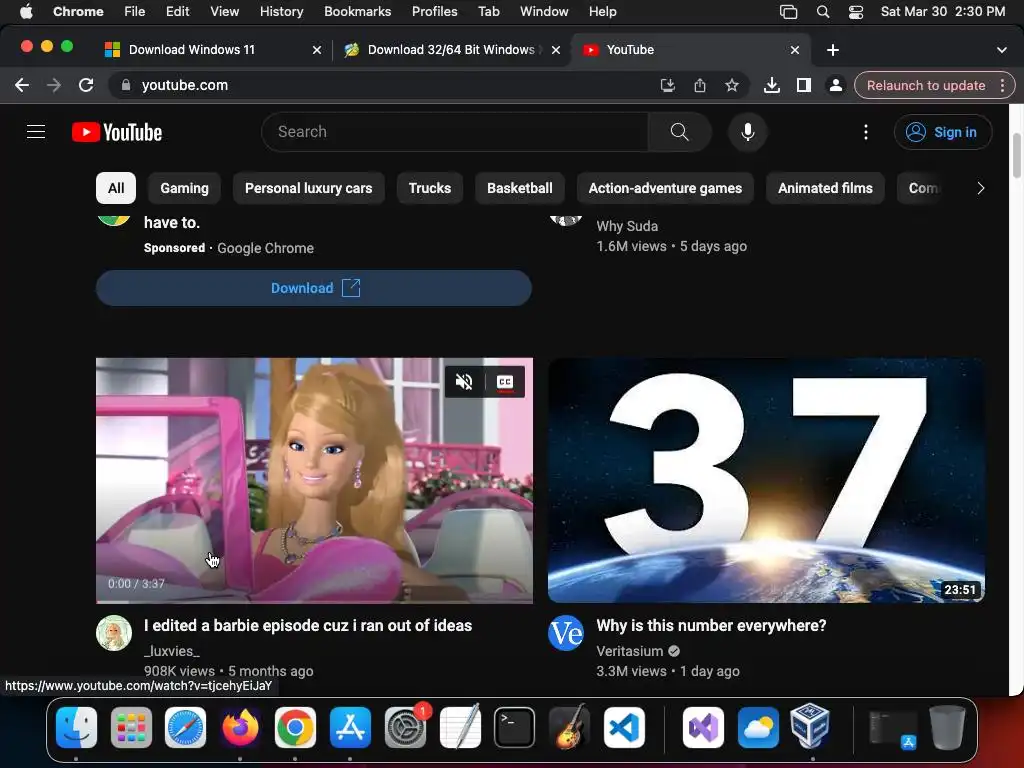The width and height of the screenshot is (1024, 768).
Task: Open macOS Control Center icon
Action: pyautogui.click(x=856, y=12)
